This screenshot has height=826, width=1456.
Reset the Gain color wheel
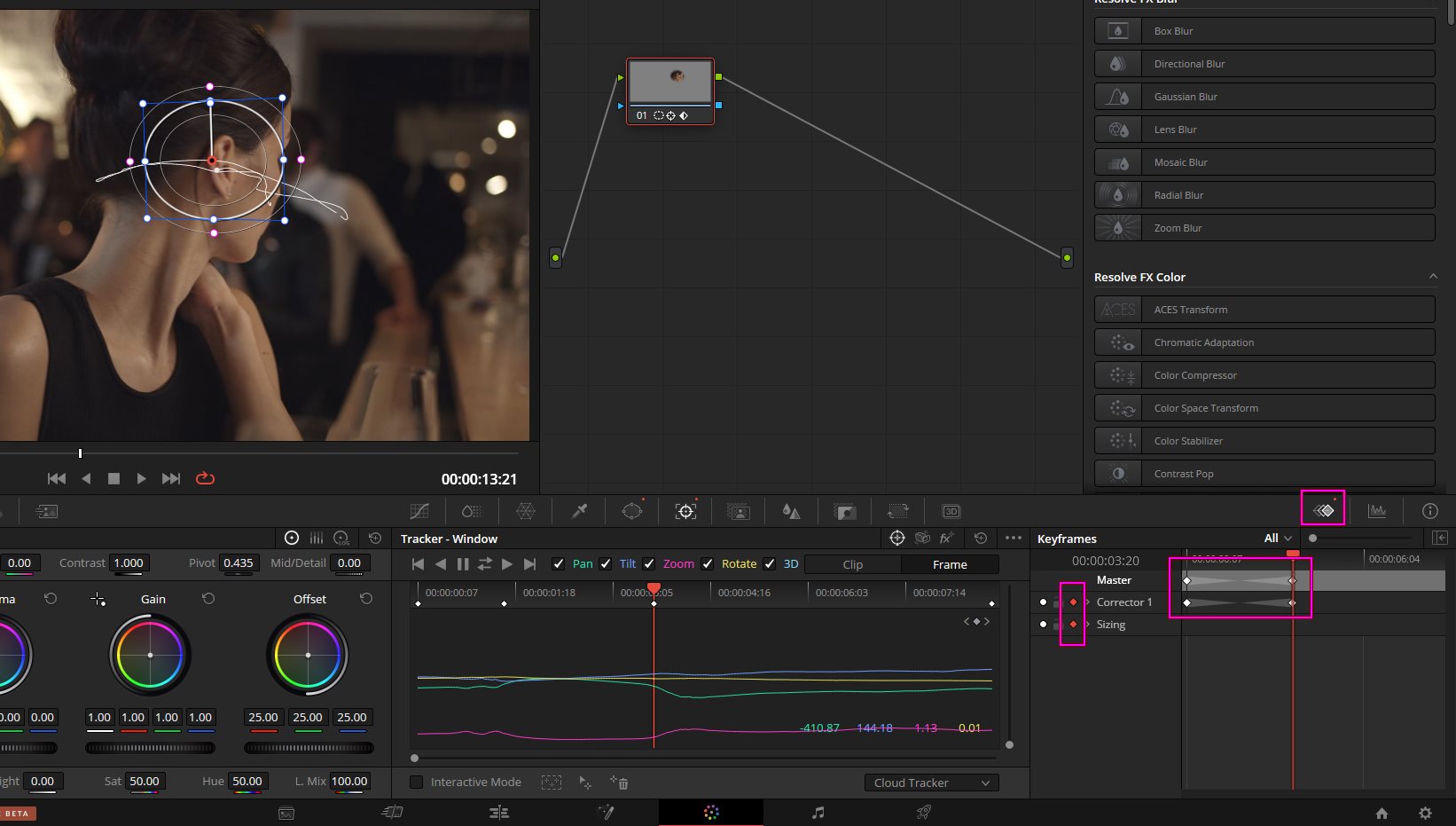208,599
